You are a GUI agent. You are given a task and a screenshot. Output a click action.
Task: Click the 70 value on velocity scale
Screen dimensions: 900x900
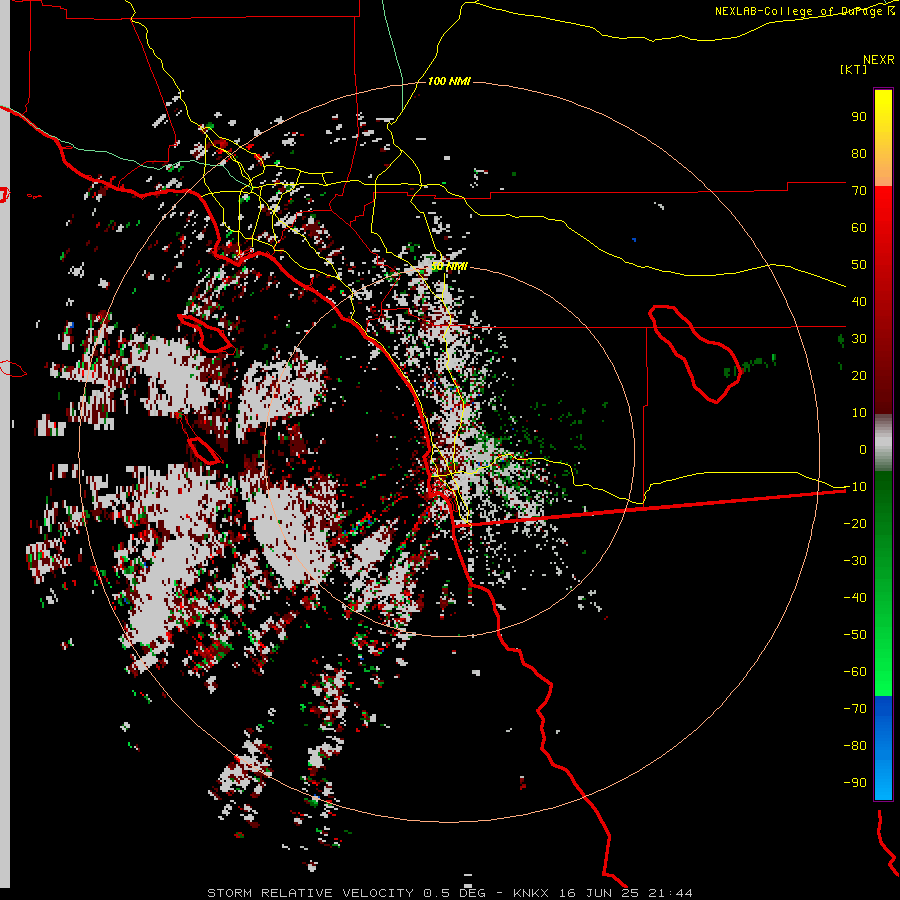859,191
